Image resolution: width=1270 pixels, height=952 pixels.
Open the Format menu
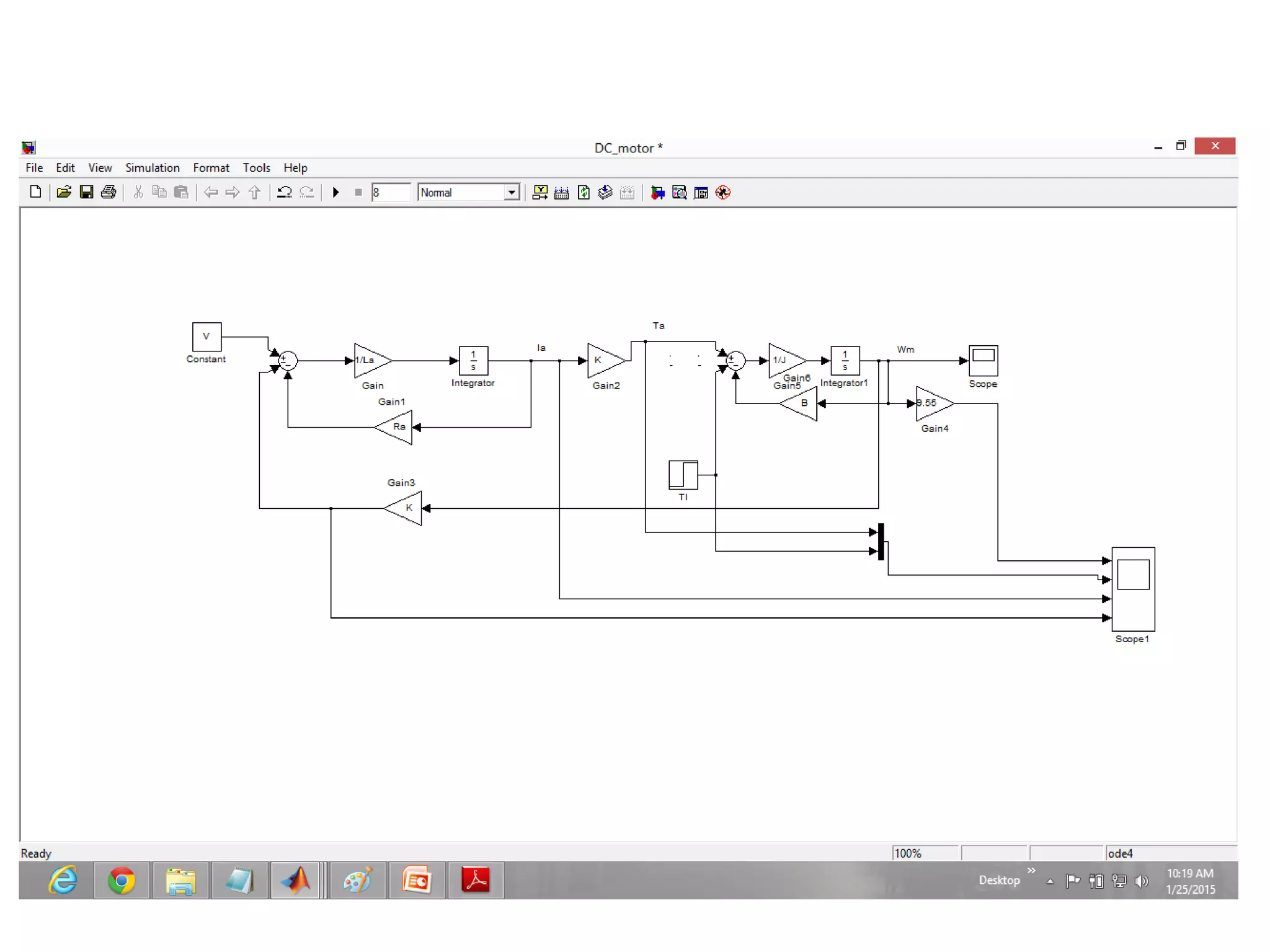211,168
